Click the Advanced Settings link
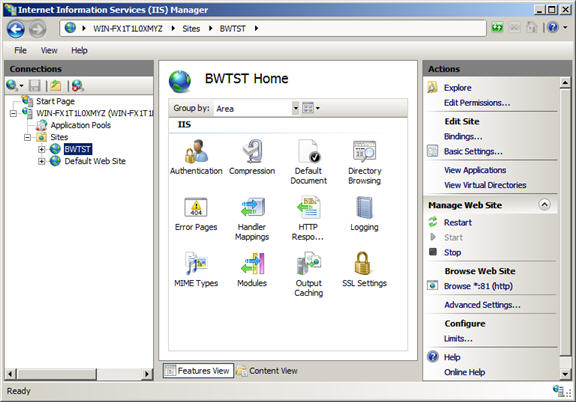 pos(482,305)
